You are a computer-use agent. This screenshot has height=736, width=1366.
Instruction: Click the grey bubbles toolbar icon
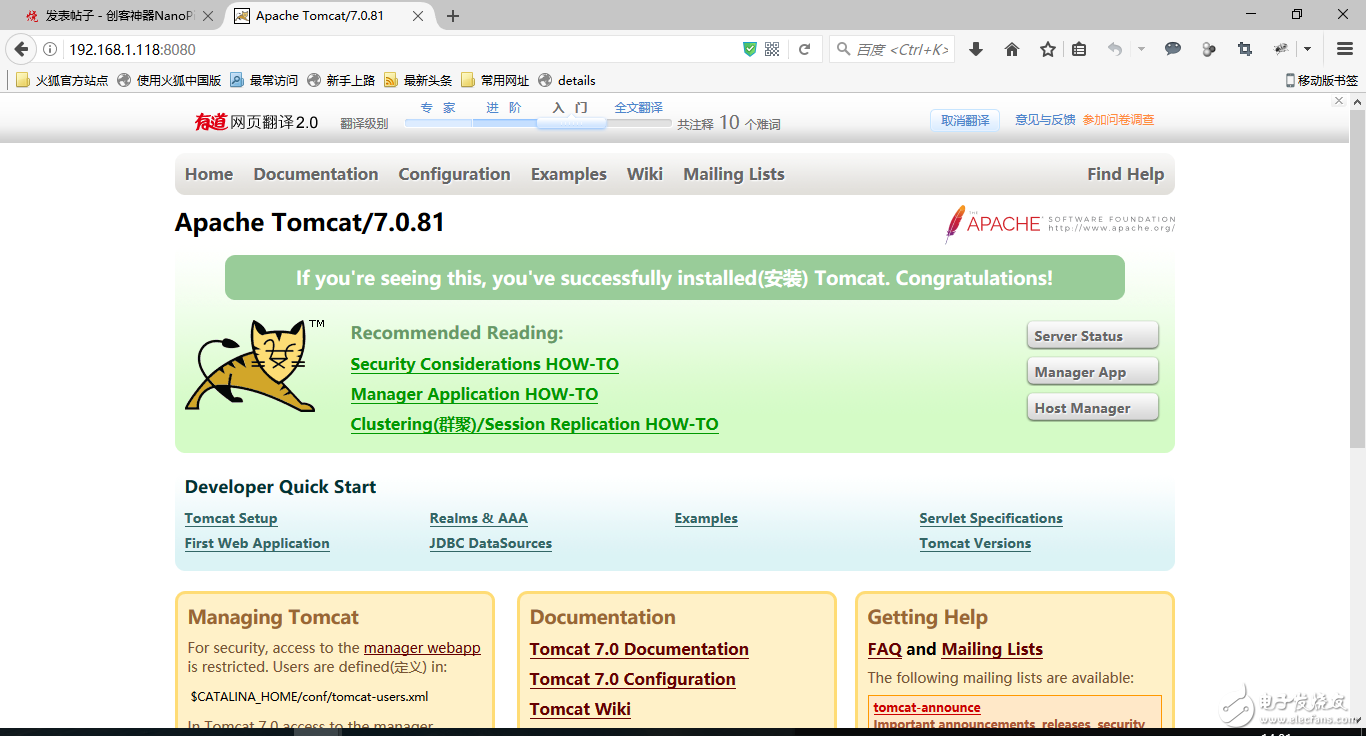click(x=1209, y=49)
